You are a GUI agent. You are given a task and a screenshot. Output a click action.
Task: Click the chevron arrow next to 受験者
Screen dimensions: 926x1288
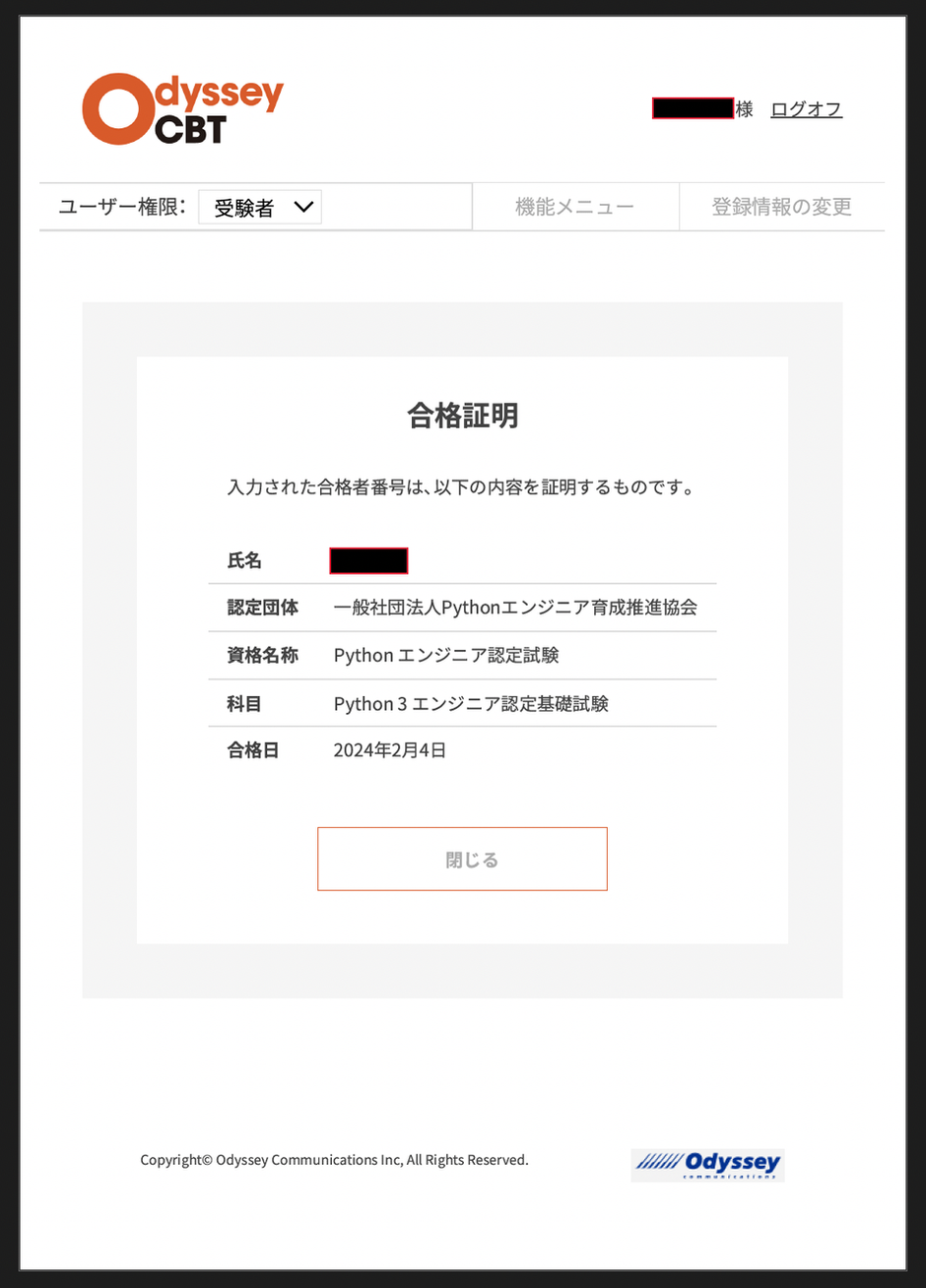(303, 207)
